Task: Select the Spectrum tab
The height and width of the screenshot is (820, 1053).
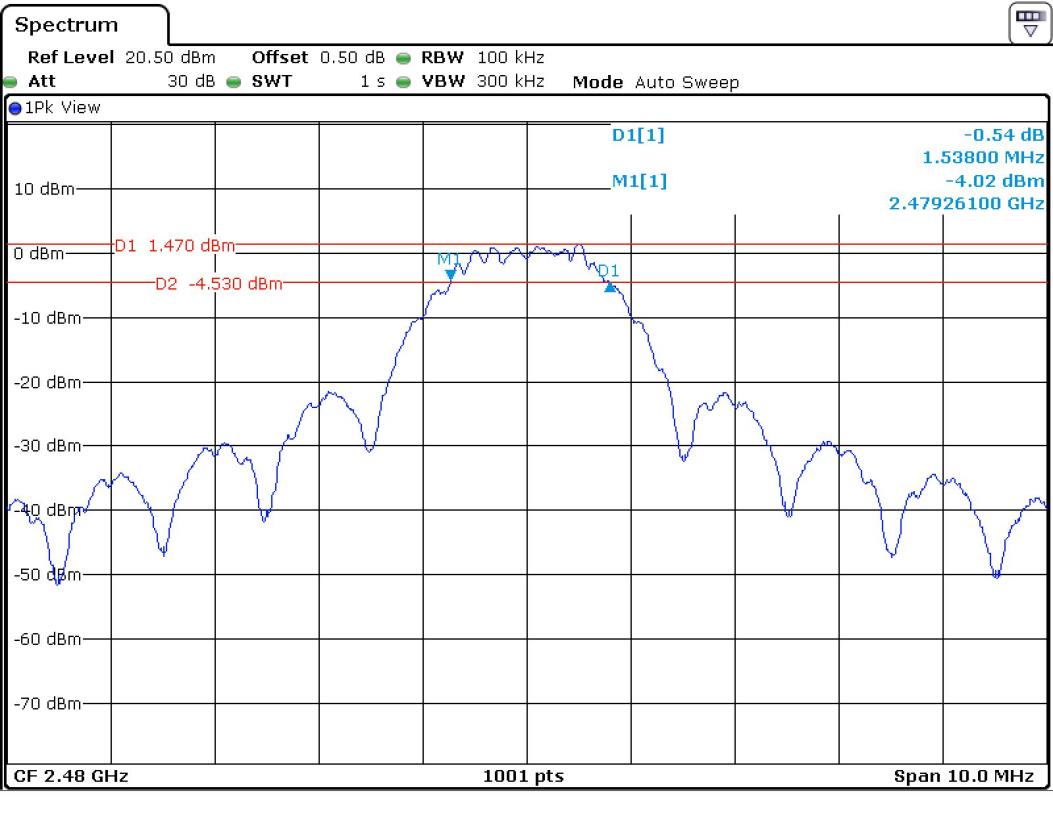Action: 66,25
